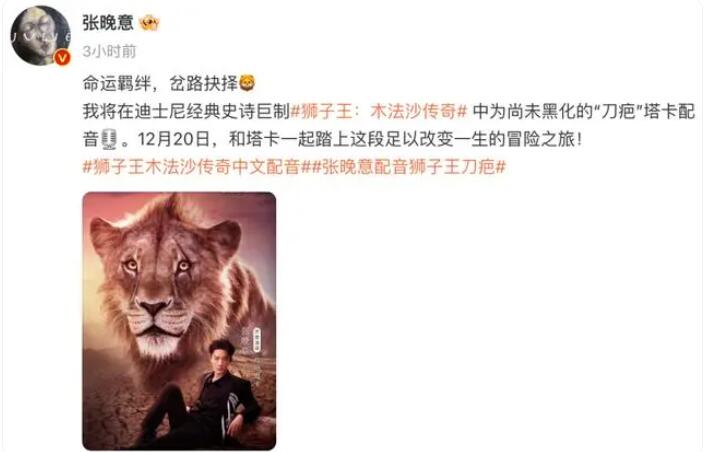Click the phrase 我将在迪士尼经典史诗巨制
The width and height of the screenshot is (725, 452).
pos(186,111)
